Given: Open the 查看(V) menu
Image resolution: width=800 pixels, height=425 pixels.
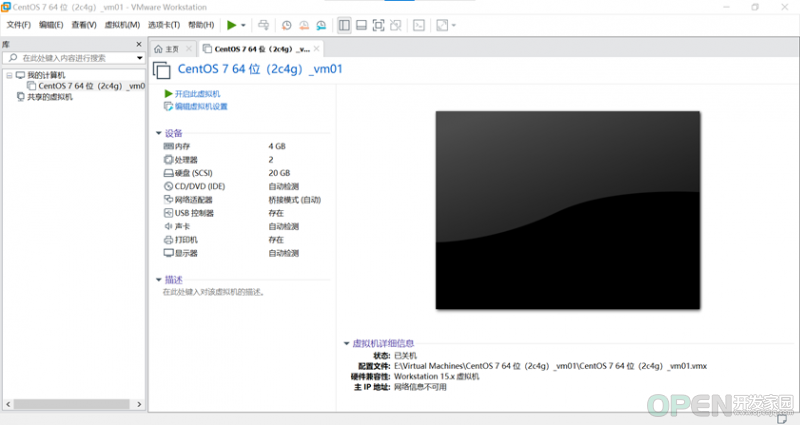Looking at the screenshot, I should pyautogui.click(x=84, y=25).
